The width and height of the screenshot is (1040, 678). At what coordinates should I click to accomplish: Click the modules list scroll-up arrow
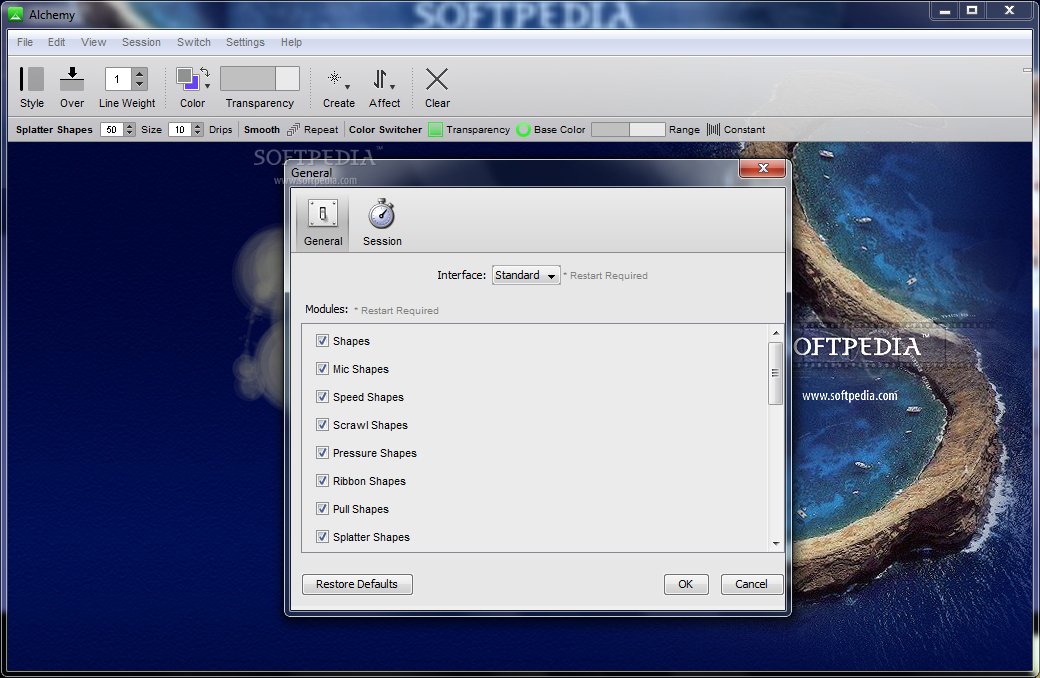[776, 332]
